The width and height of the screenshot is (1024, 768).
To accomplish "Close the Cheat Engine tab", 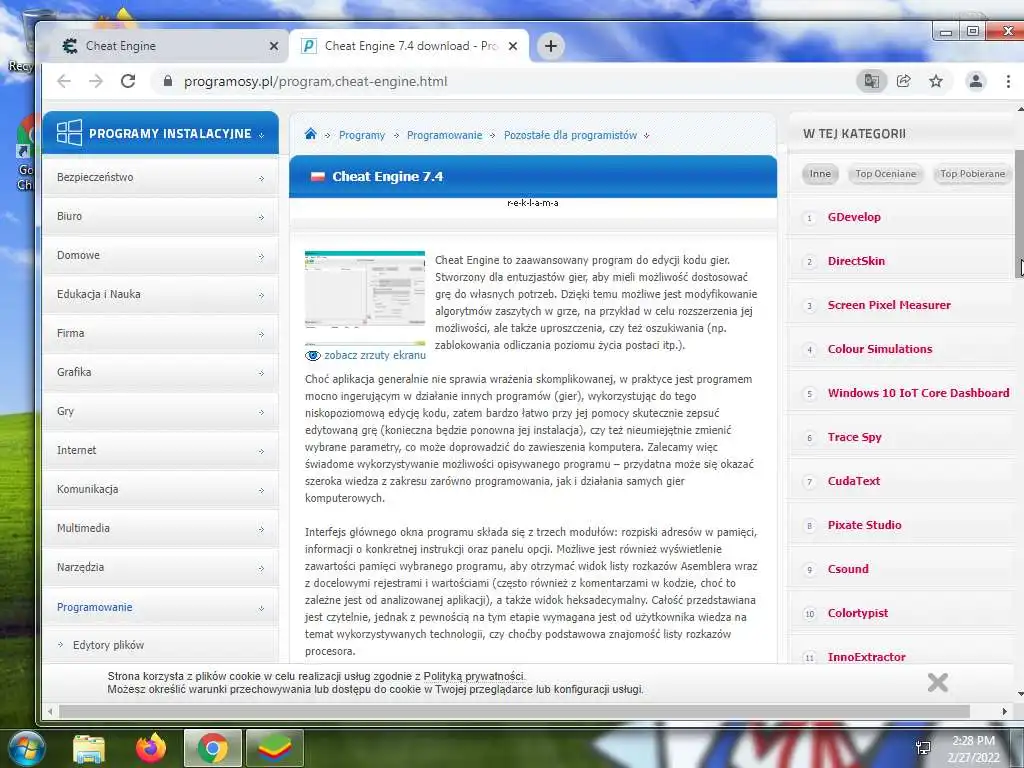I will [x=274, y=46].
